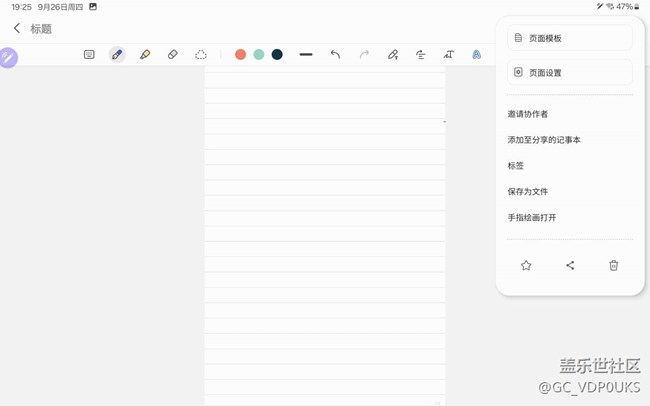Open the pen thickness line setting
This screenshot has width=650, height=406.
click(x=306, y=55)
